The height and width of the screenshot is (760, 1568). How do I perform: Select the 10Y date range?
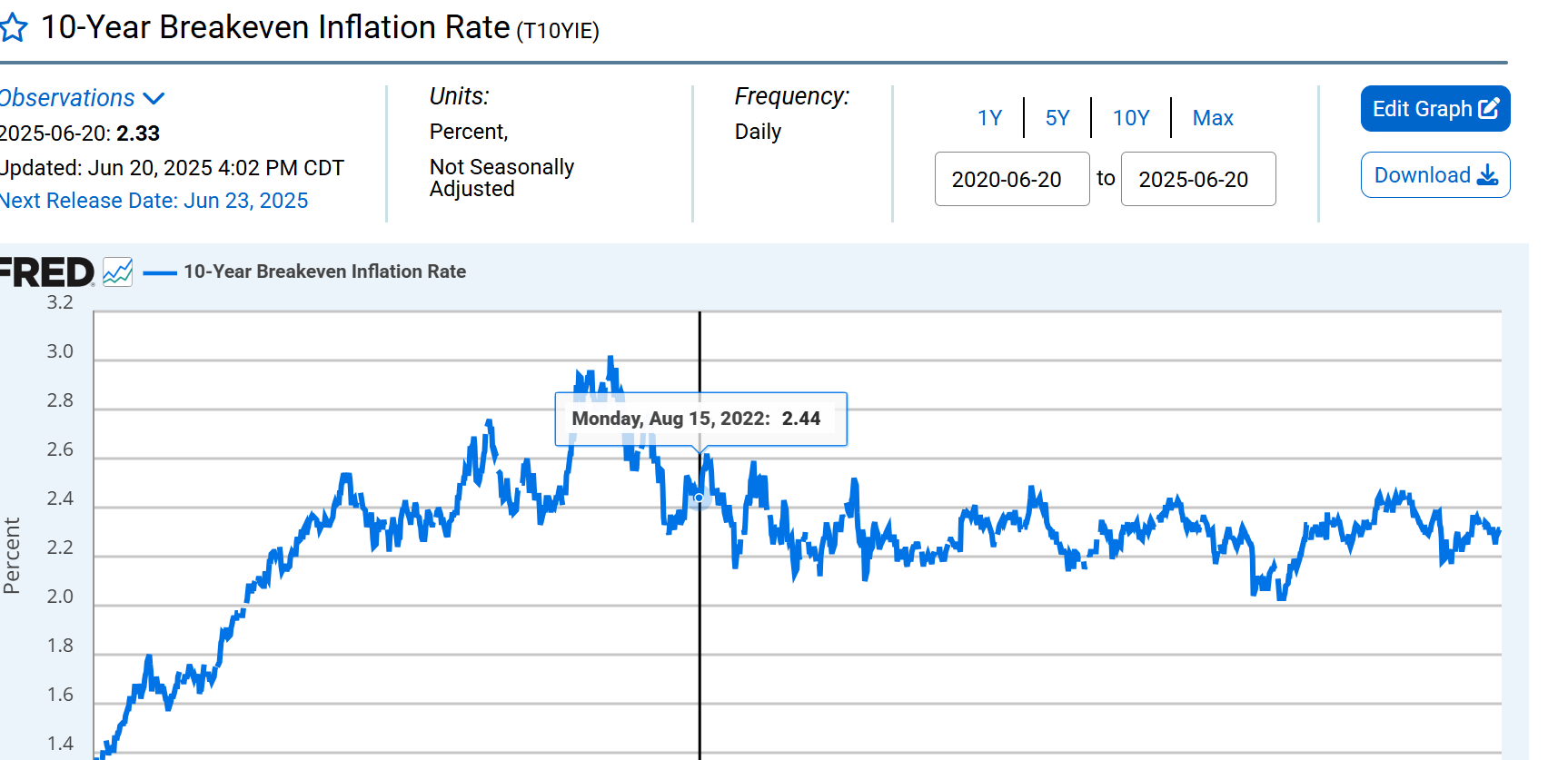pos(1131,118)
